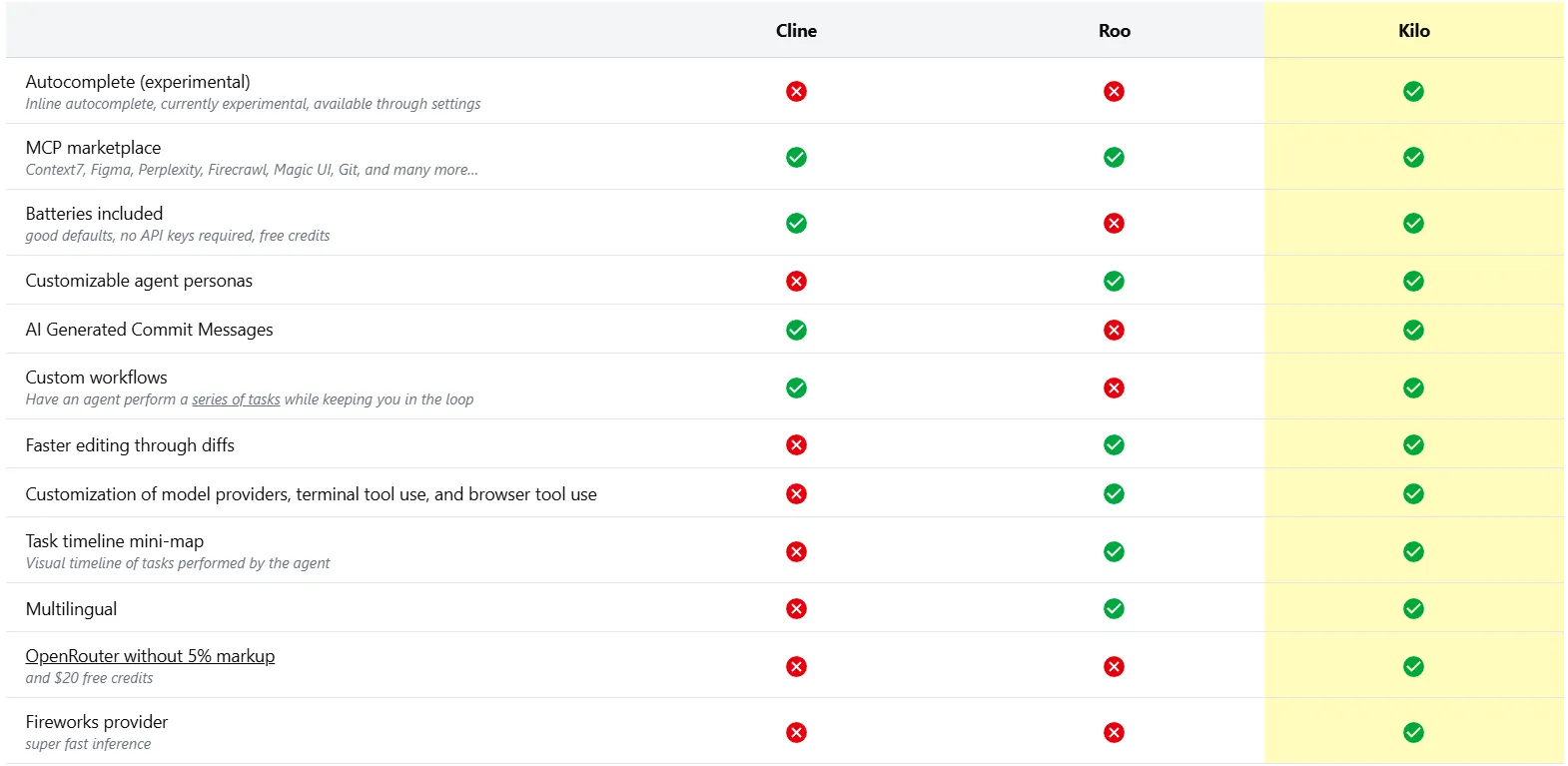
Task: Click 'Faster editing through diffs' row label
Action: [130, 445]
